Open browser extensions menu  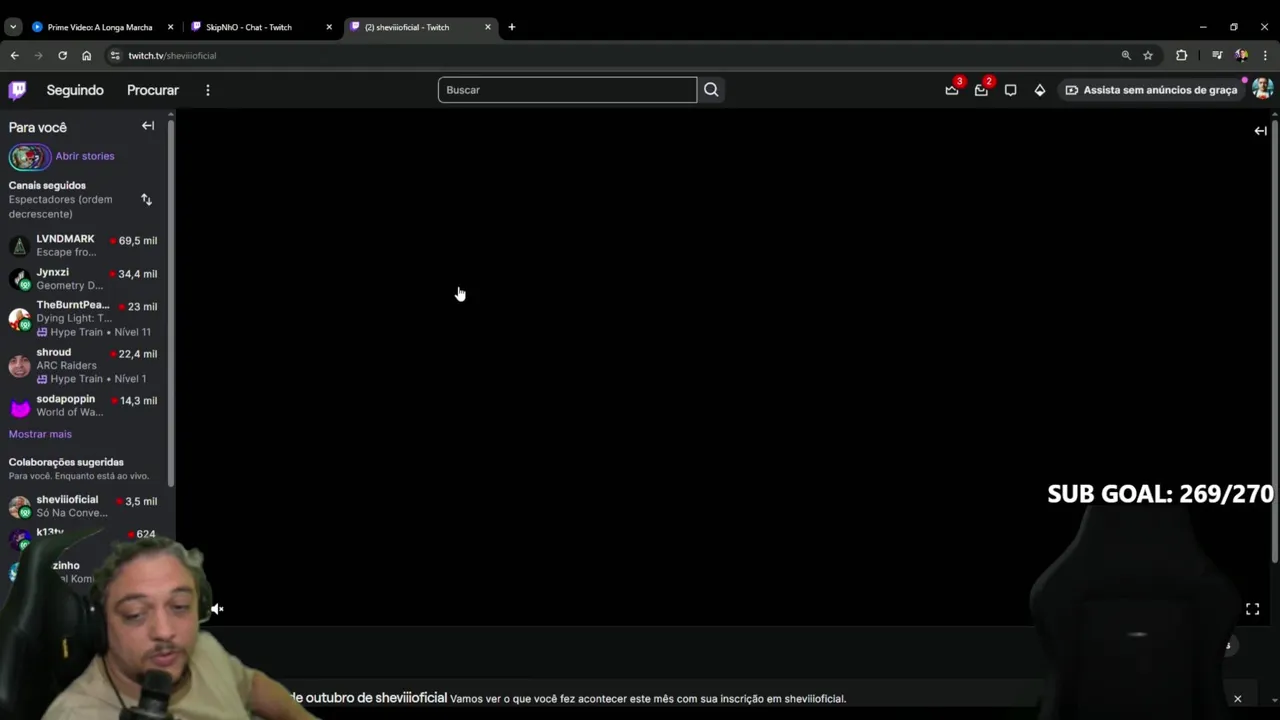pyautogui.click(x=1181, y=56)
